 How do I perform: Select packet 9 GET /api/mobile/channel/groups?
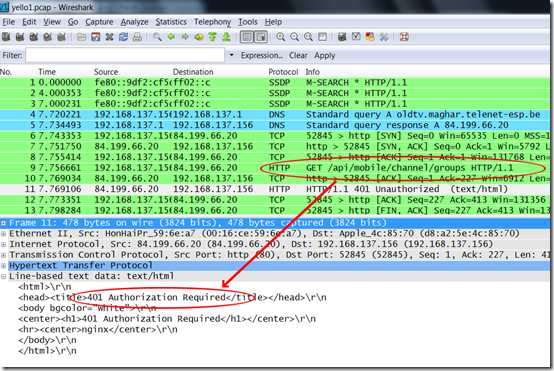pos(275,168)
